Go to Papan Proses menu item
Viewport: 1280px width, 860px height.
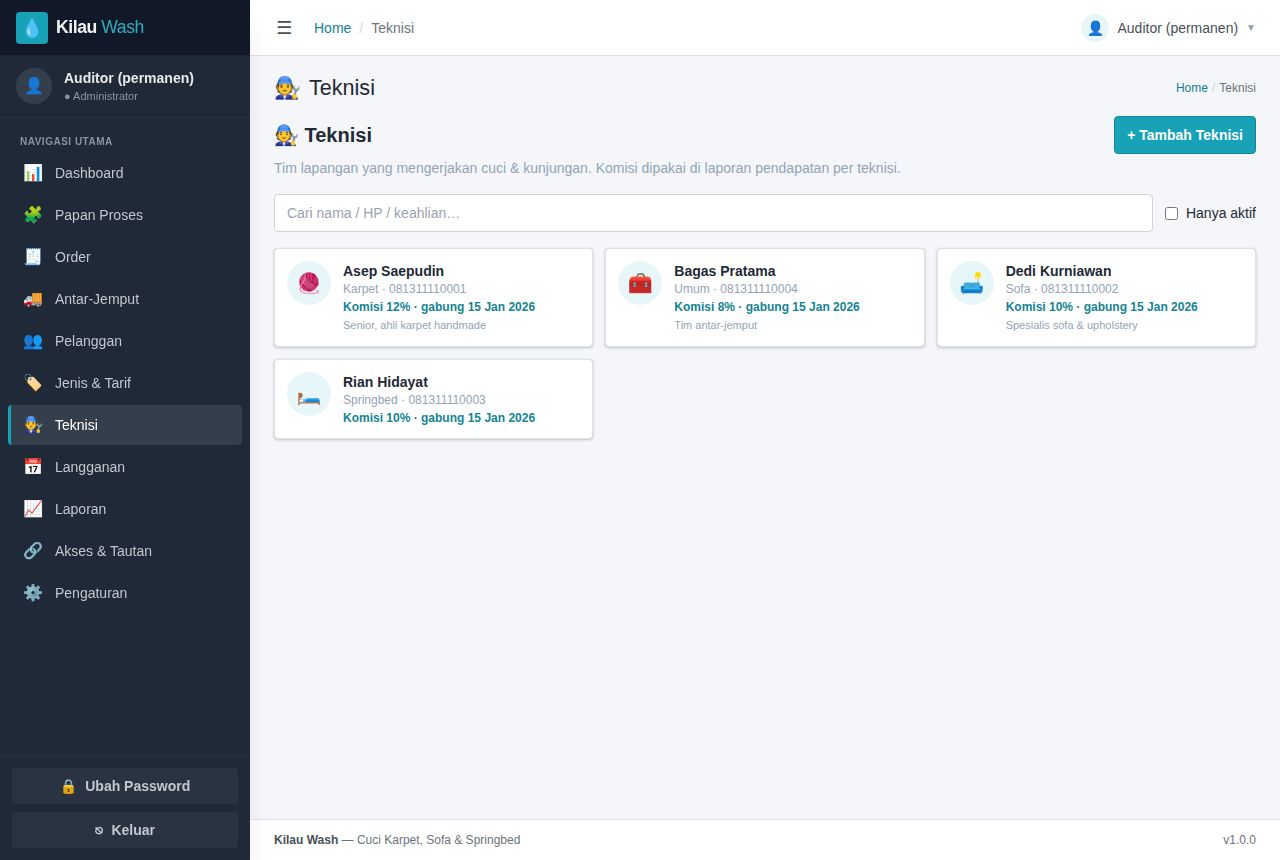tap(125, 215)
